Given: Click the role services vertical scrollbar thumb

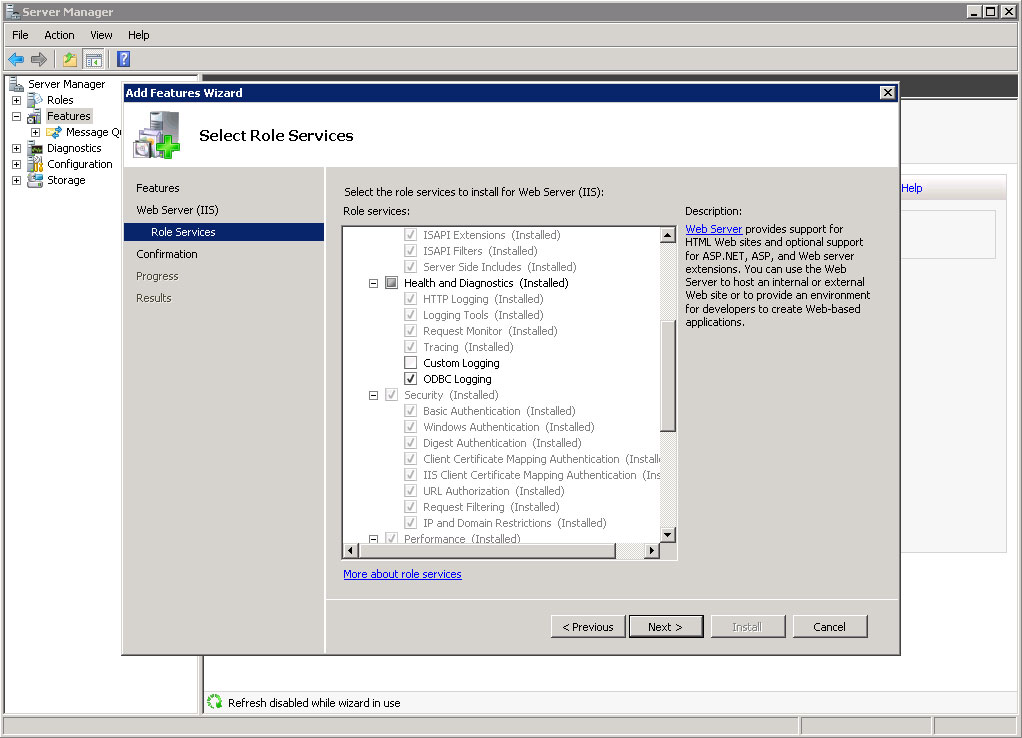Looking at the screenshot, I should [x=667, y=376].
